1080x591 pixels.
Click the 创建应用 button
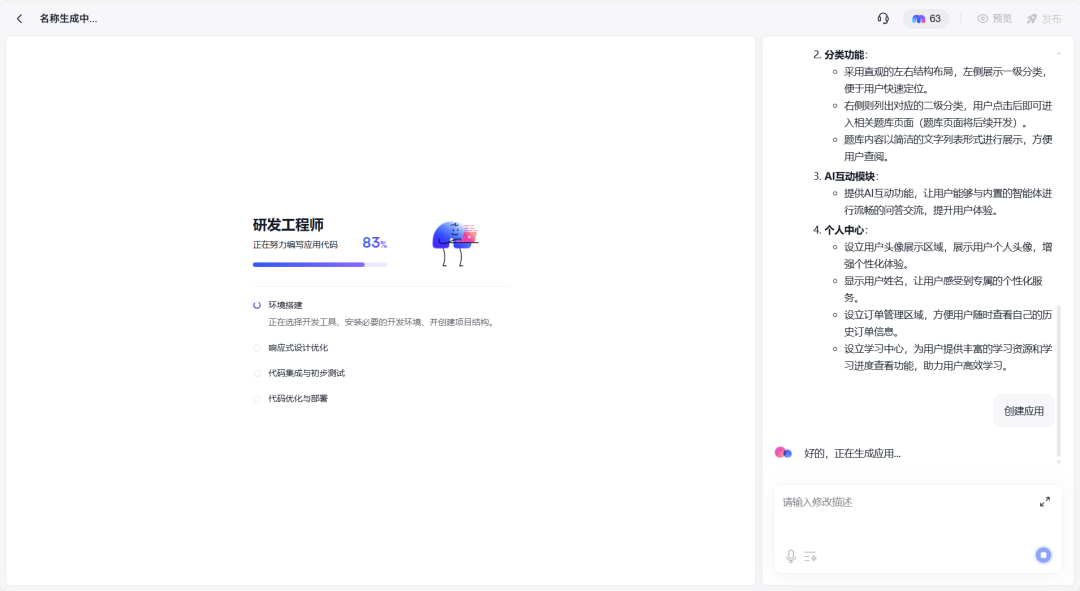coord(1023,410)
